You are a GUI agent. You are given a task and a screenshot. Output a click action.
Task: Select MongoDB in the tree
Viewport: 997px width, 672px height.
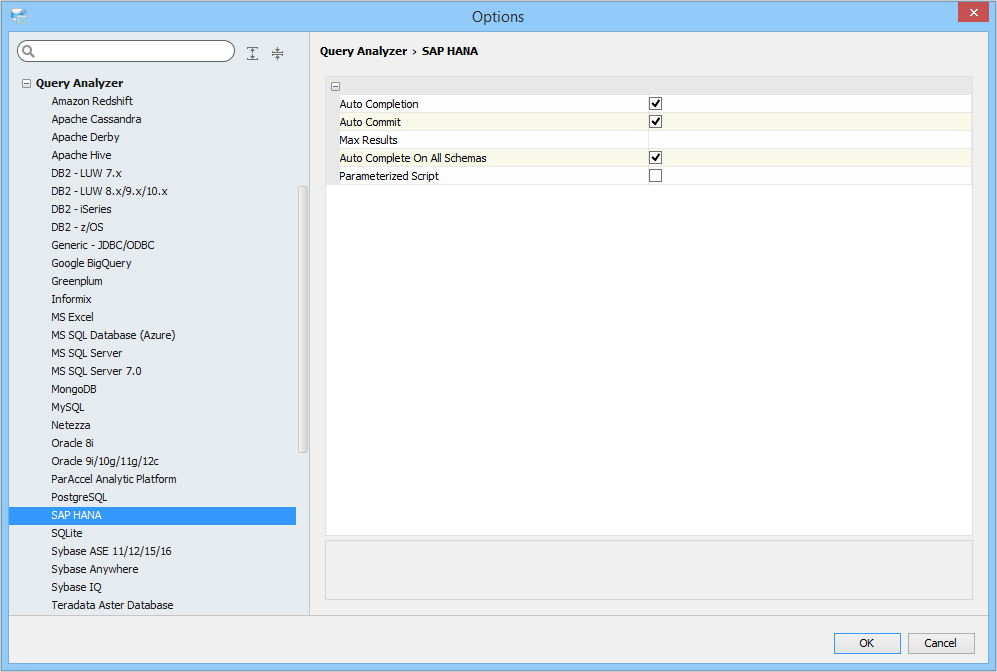[74, 389]
